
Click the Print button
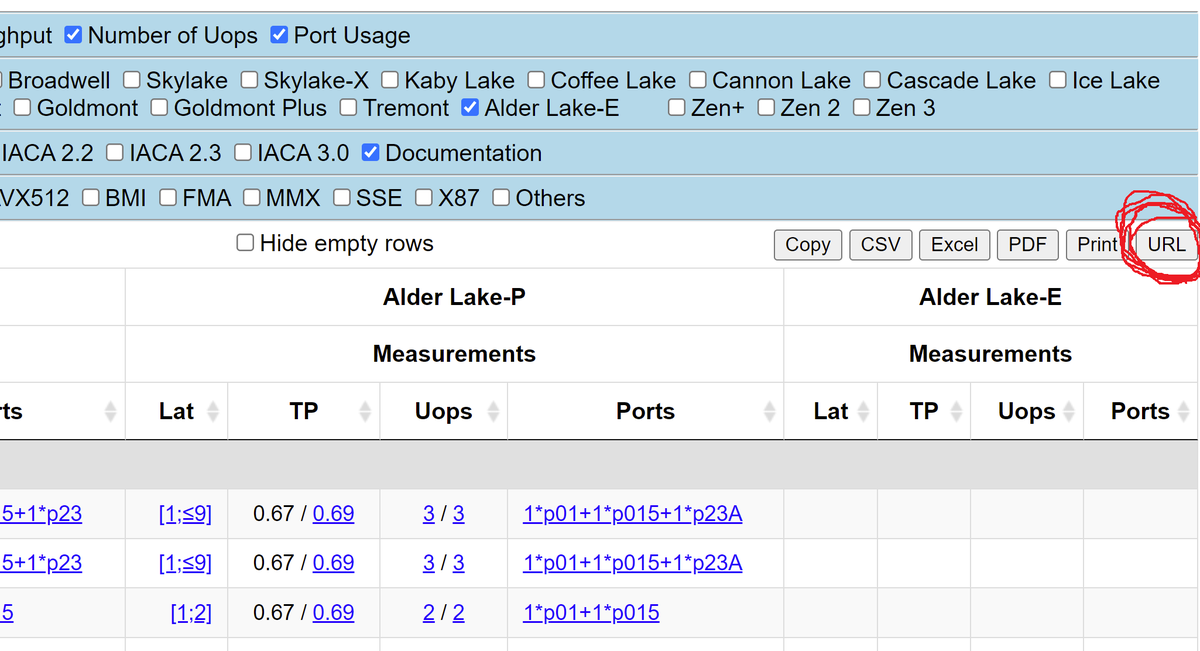point(1097,245)
